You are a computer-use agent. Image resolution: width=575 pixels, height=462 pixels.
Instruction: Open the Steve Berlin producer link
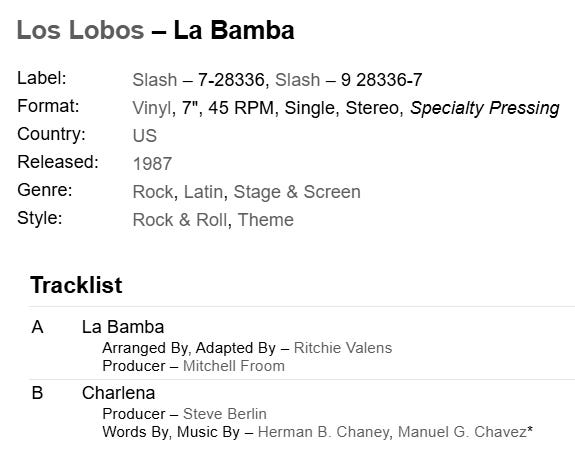tap(225, 414)
